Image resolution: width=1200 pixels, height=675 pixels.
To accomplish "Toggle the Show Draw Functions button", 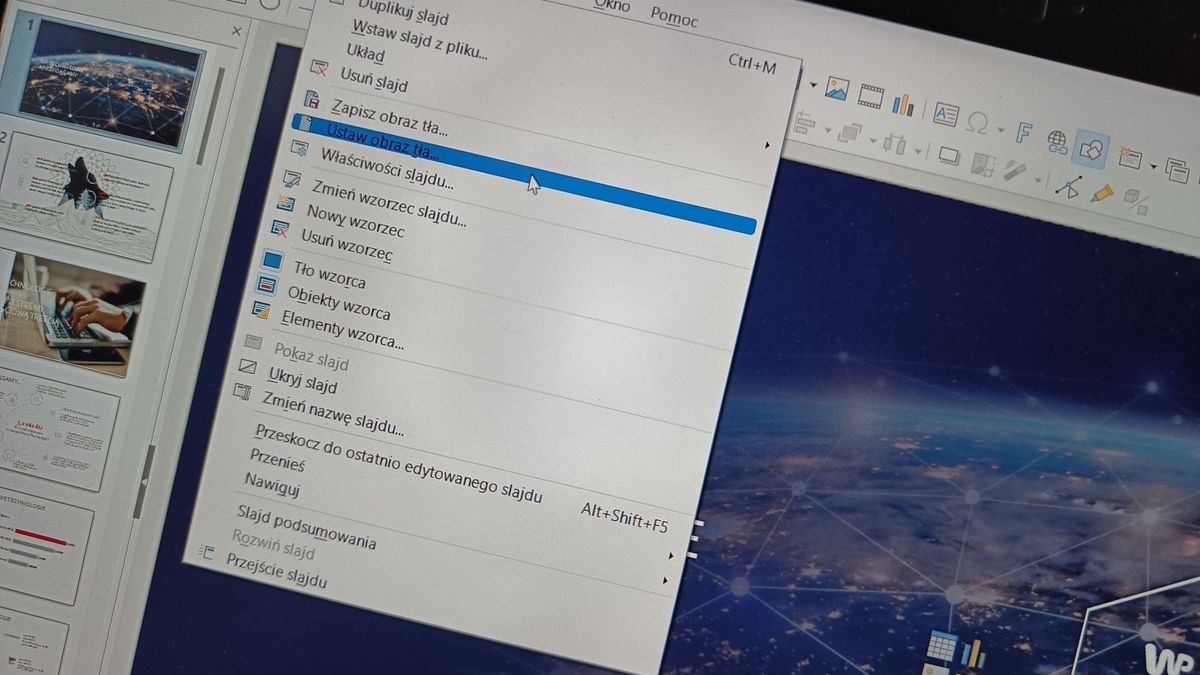I will [x=1091, y=149].
